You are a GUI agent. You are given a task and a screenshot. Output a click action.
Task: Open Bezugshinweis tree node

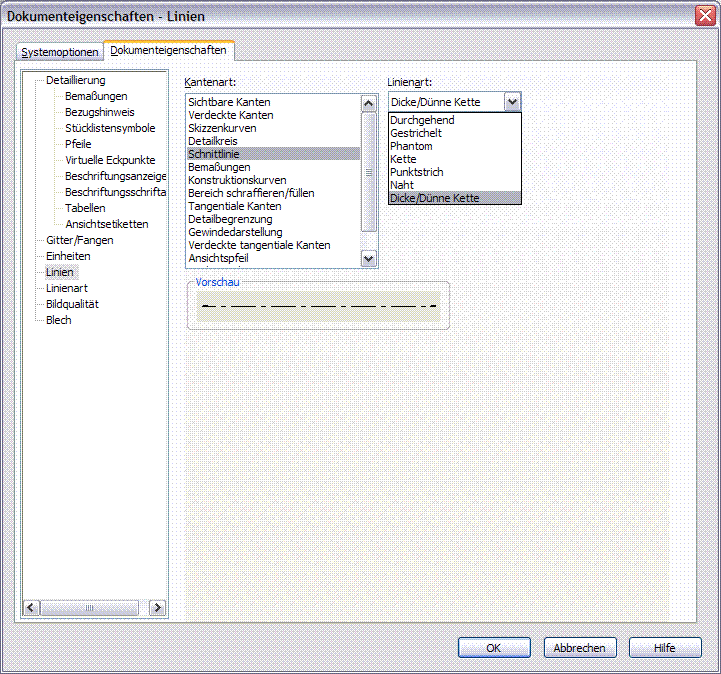[x=100, y=112]
